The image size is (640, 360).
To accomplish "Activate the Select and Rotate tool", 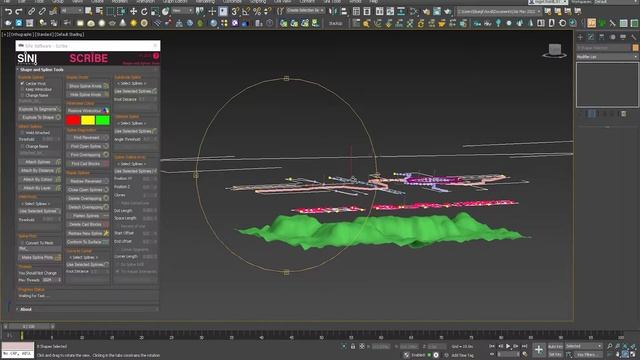I will (144, 12).
